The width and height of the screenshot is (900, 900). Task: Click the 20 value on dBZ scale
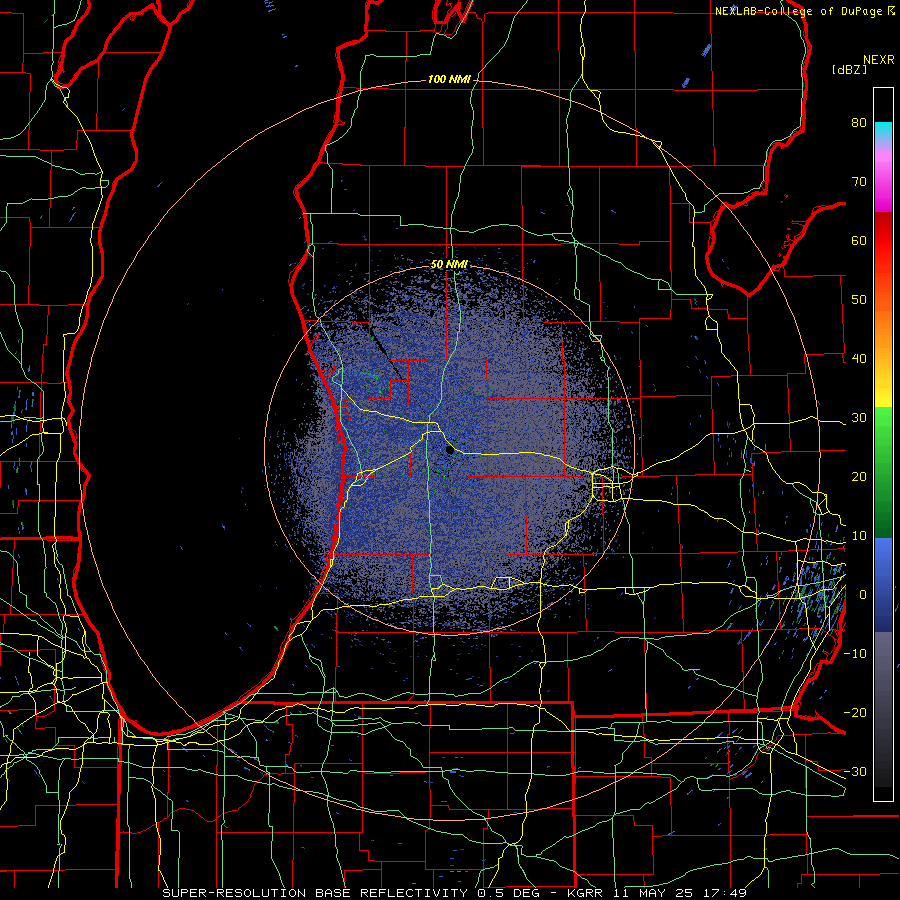coord(859,477)
